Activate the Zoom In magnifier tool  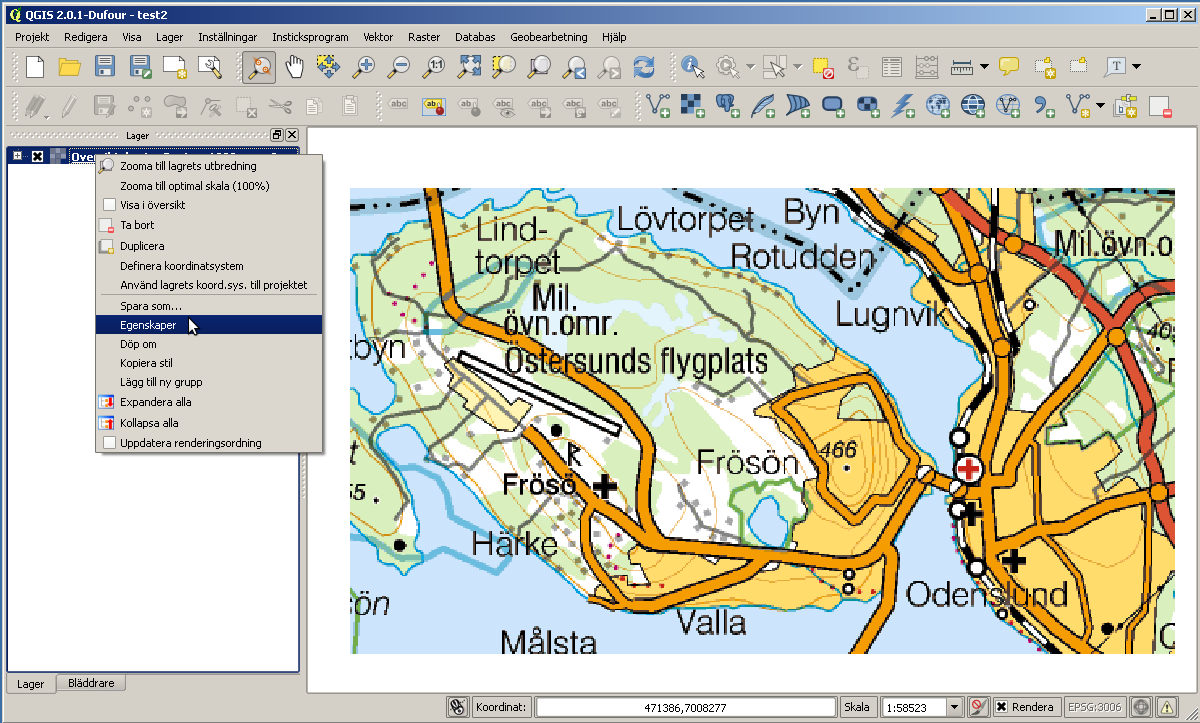(363, 67)
